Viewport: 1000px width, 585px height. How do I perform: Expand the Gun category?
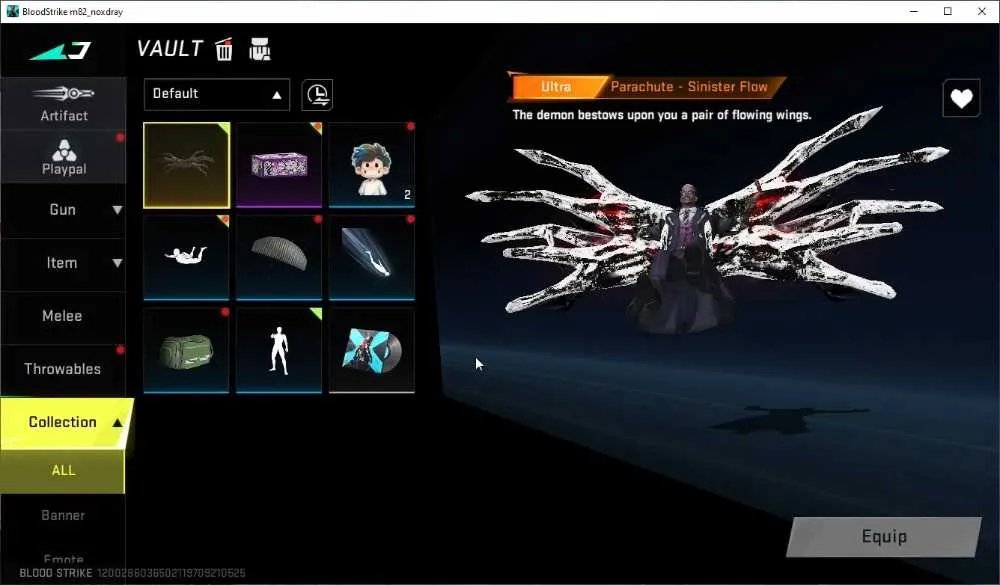tap(64, 210)
